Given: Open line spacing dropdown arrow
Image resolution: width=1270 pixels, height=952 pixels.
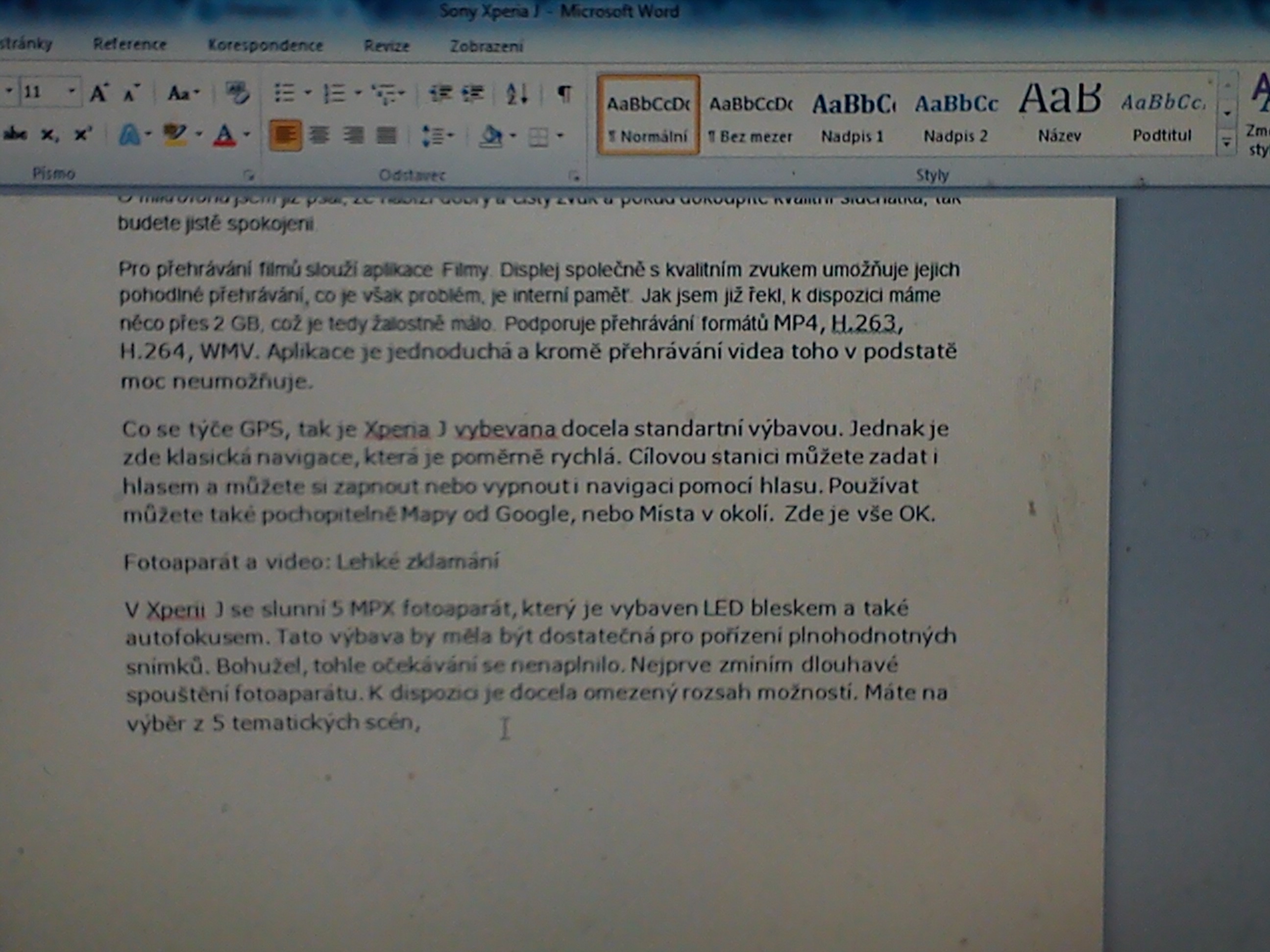Looking at the screenshot, I should (x=450, y=136).
